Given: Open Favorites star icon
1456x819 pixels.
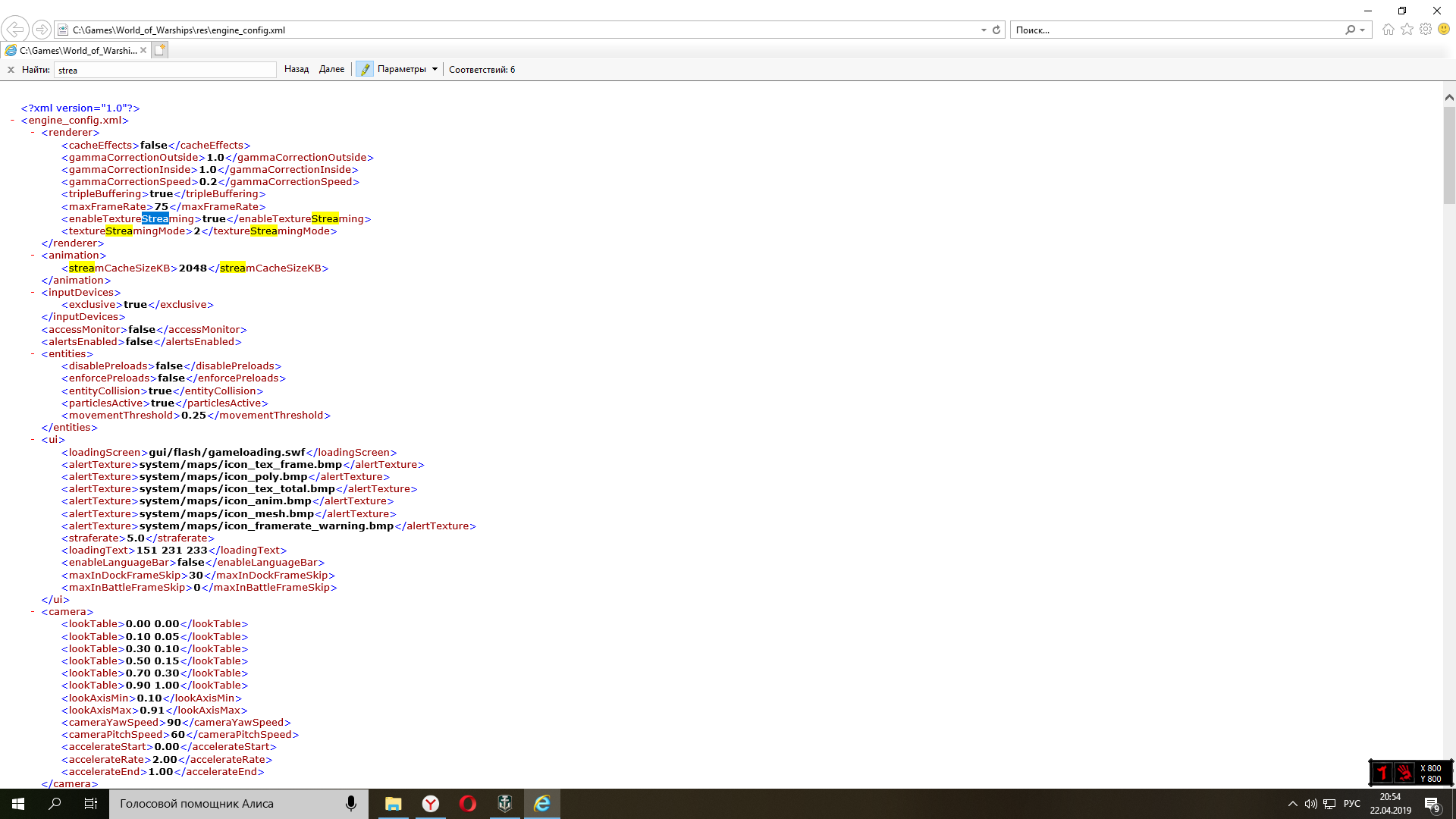Looking at the screenshot, I should 1407,30.
